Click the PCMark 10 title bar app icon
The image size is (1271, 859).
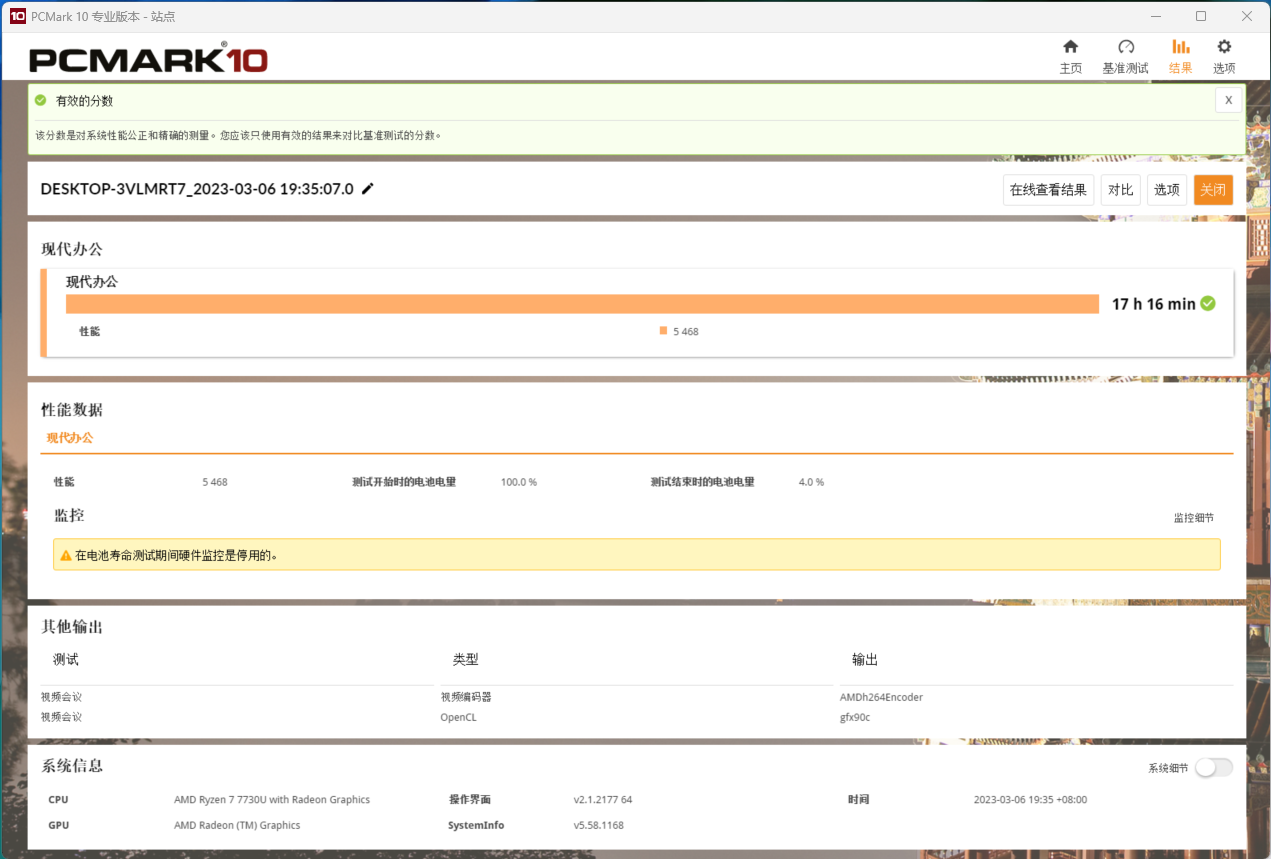click(17, 16)
